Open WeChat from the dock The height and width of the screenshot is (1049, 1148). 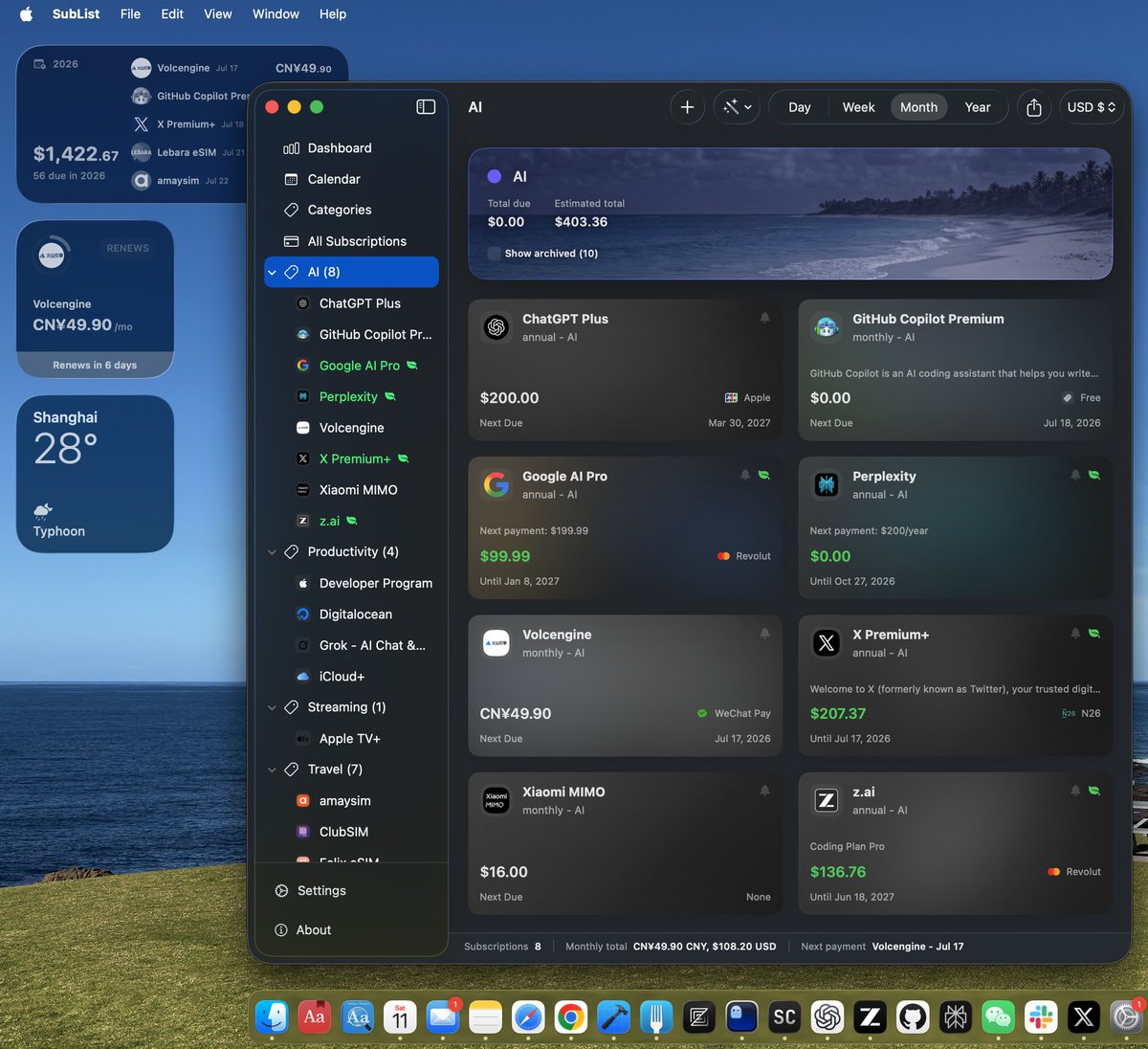coord(998,1017)
